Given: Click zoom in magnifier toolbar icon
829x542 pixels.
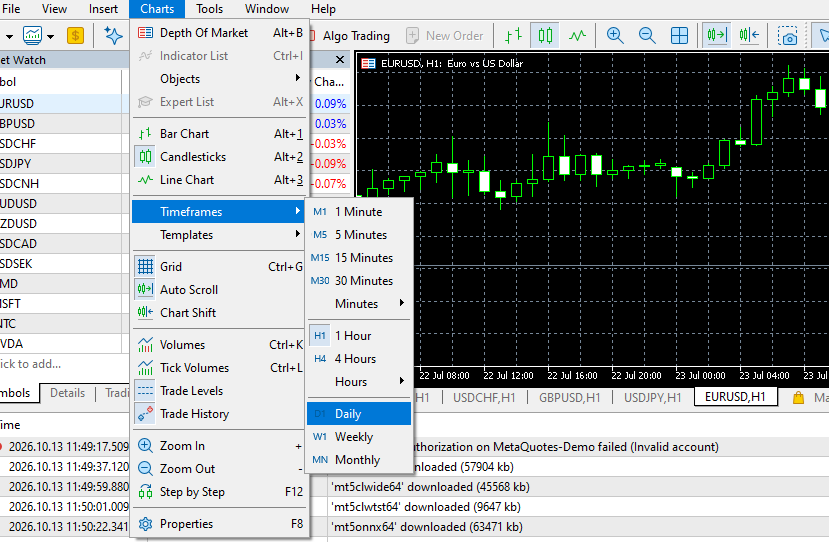Looking at the screenshot, I should pyautogui.click(x=615, y=36).
